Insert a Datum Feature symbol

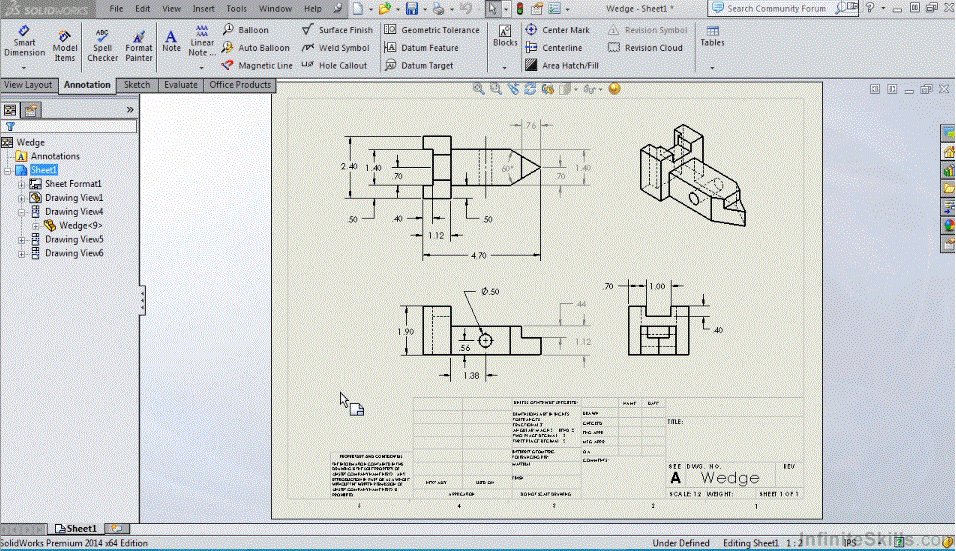[421, 48]
